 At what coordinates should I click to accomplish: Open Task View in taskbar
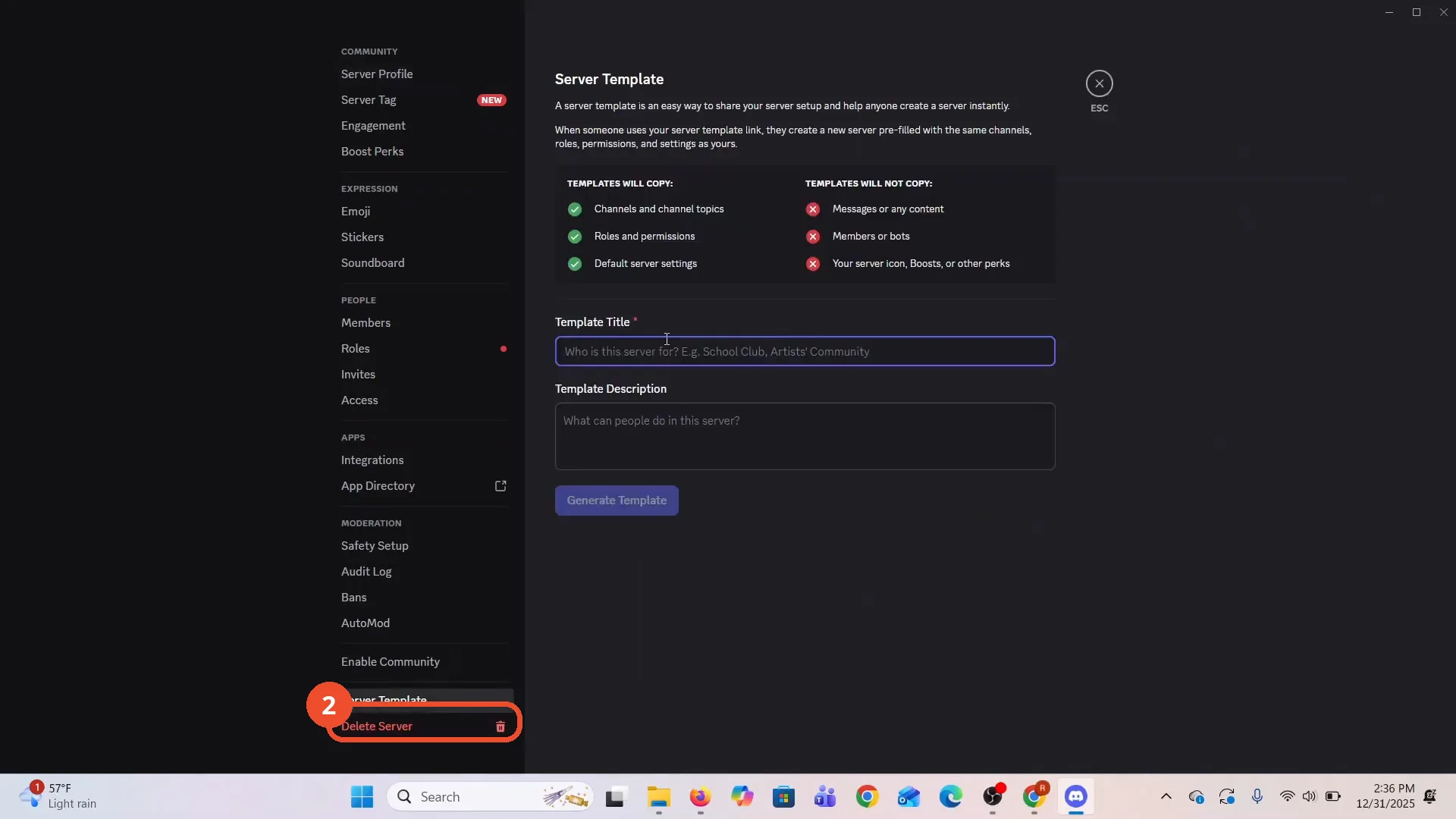point(615,797)
